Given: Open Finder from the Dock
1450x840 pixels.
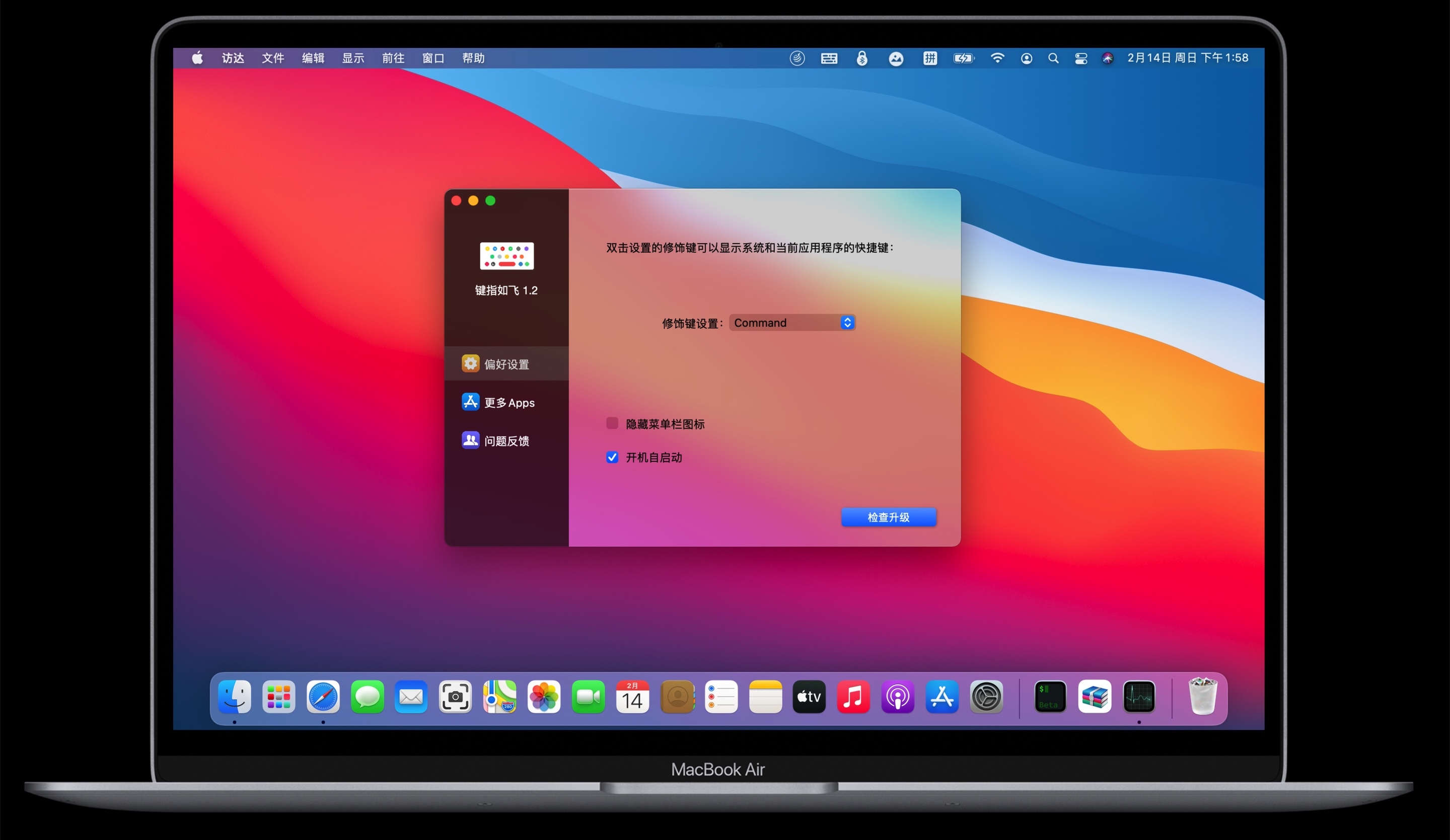Looking at the screenshot, I should pyautogui.click(x=235, y=697).
